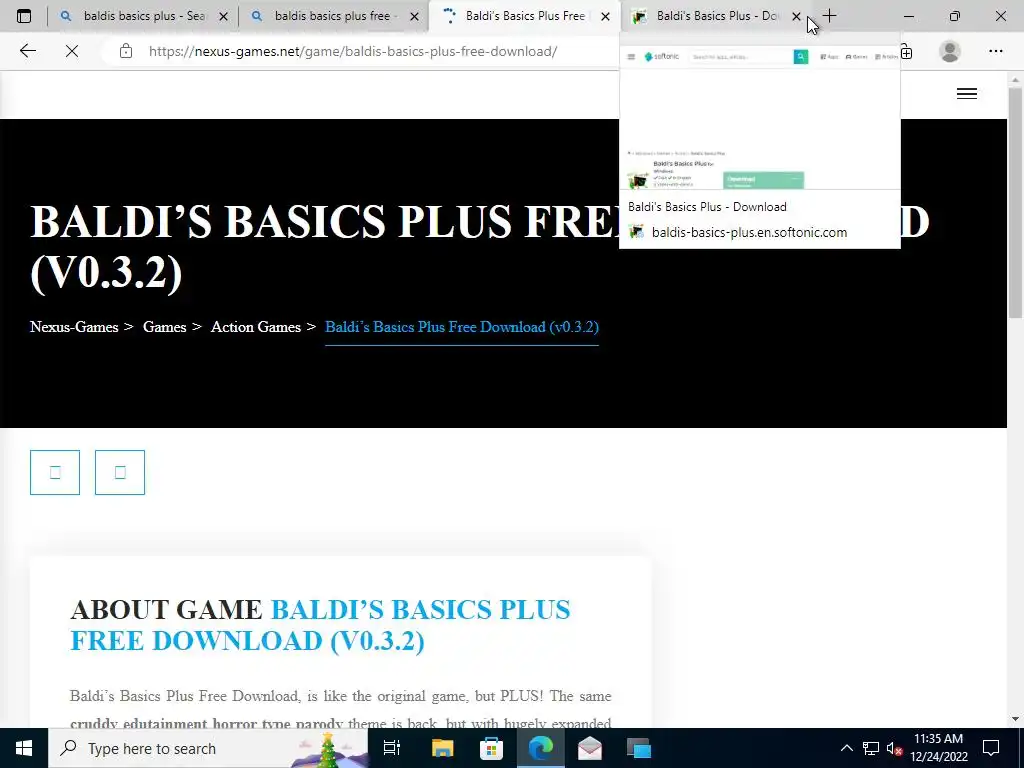Open the tab actions menu icon
1024x768 pixels.
click(x=24, y=16)
